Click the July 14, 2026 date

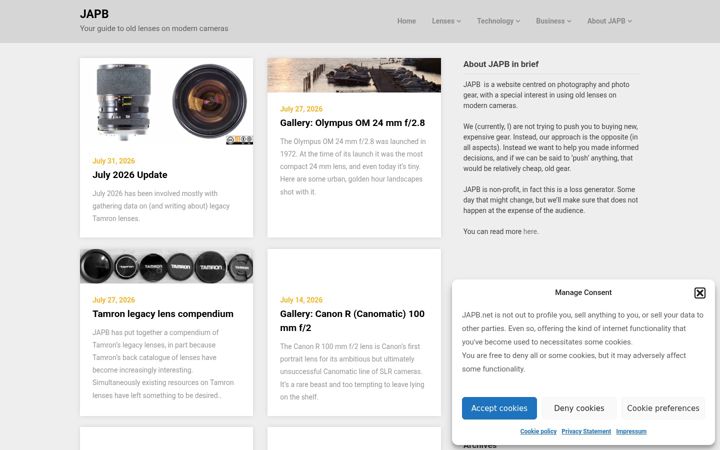301,300
